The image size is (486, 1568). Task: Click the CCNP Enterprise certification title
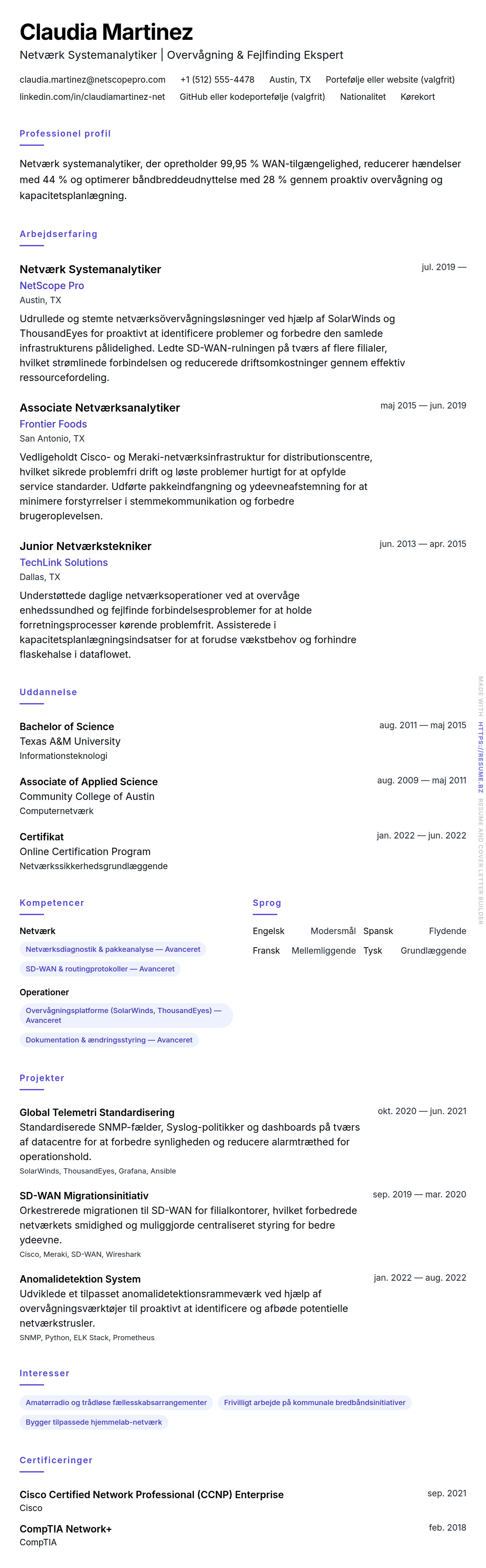151,1494
